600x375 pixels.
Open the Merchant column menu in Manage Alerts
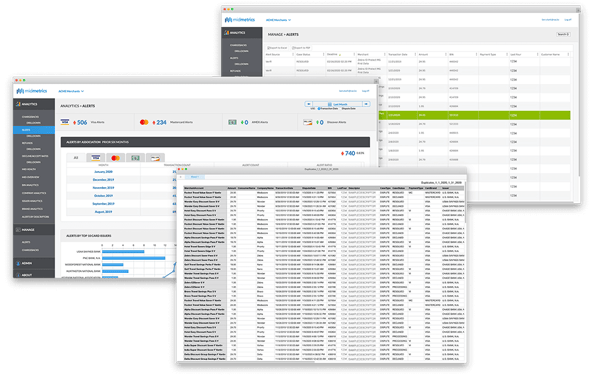(x=385, y=55)
